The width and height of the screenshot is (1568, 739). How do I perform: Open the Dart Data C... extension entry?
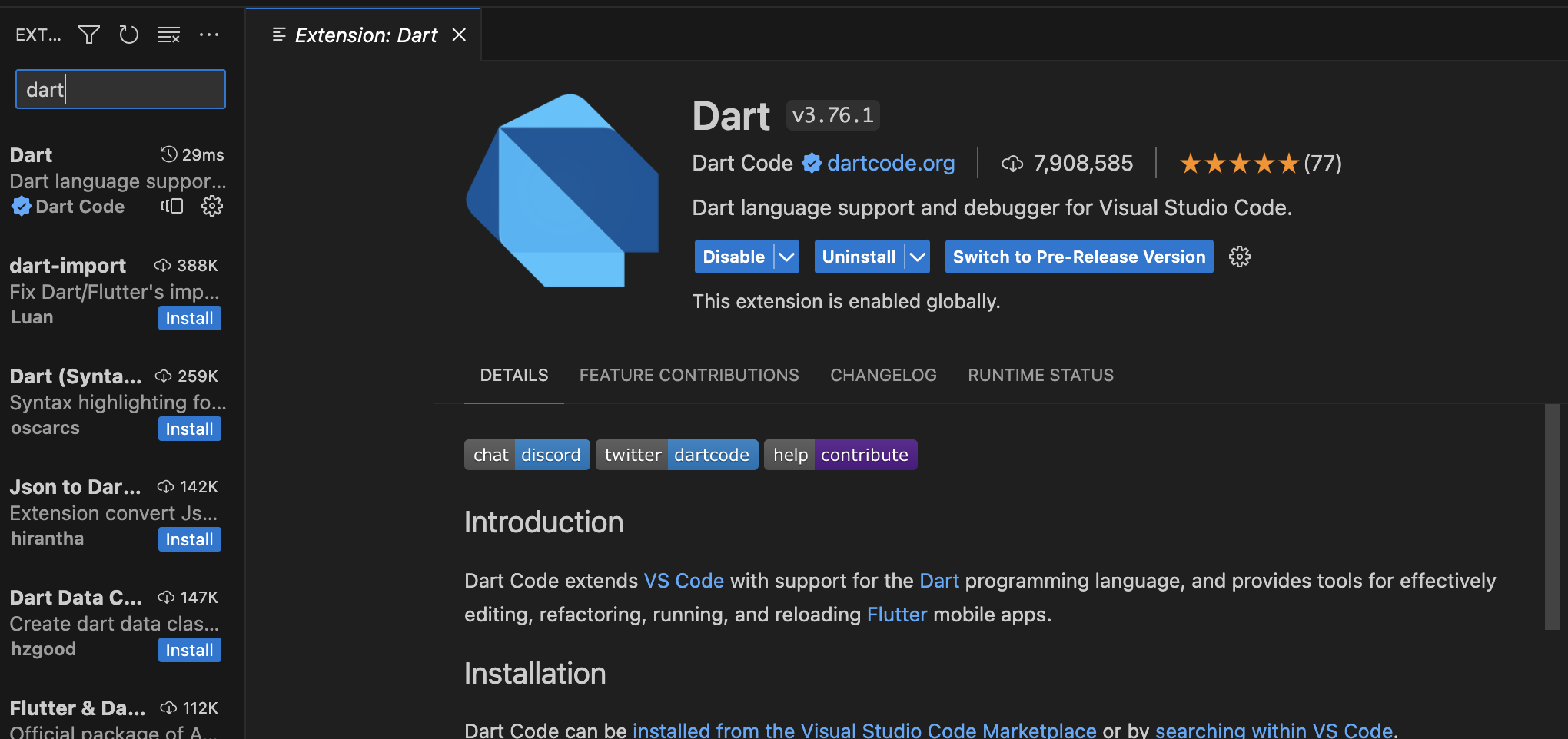[121, 623]
